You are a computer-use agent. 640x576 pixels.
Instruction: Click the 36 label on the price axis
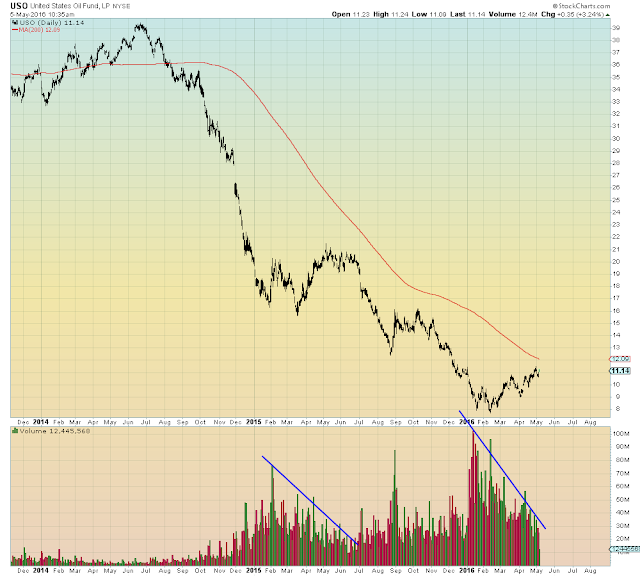click(x=616, y=64)
